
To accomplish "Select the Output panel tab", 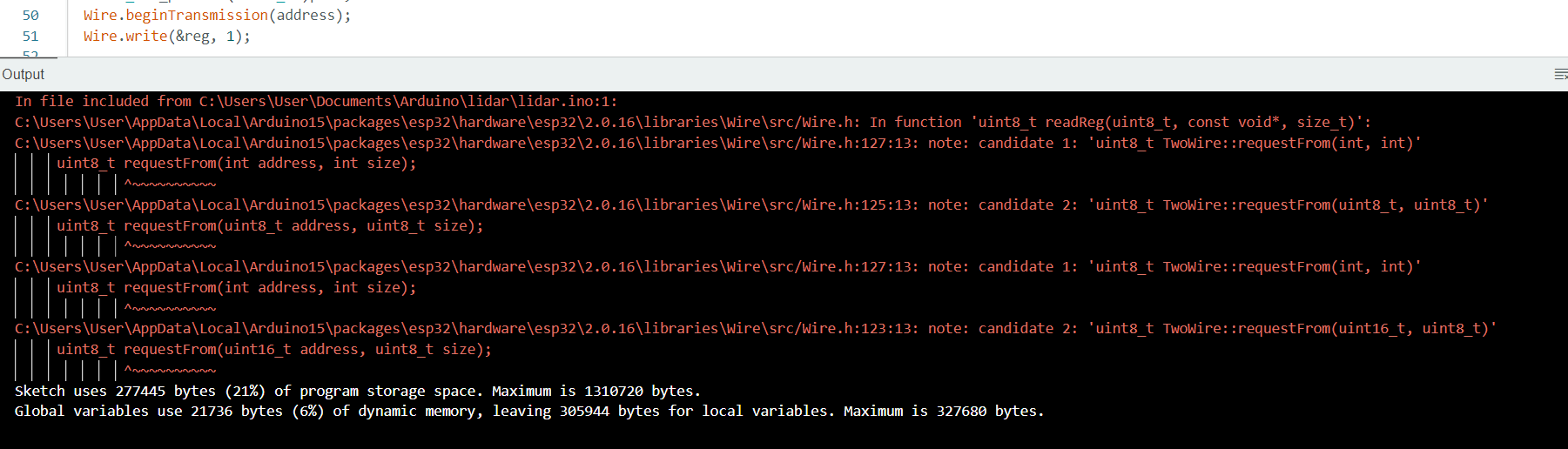I will click(24, 75).
